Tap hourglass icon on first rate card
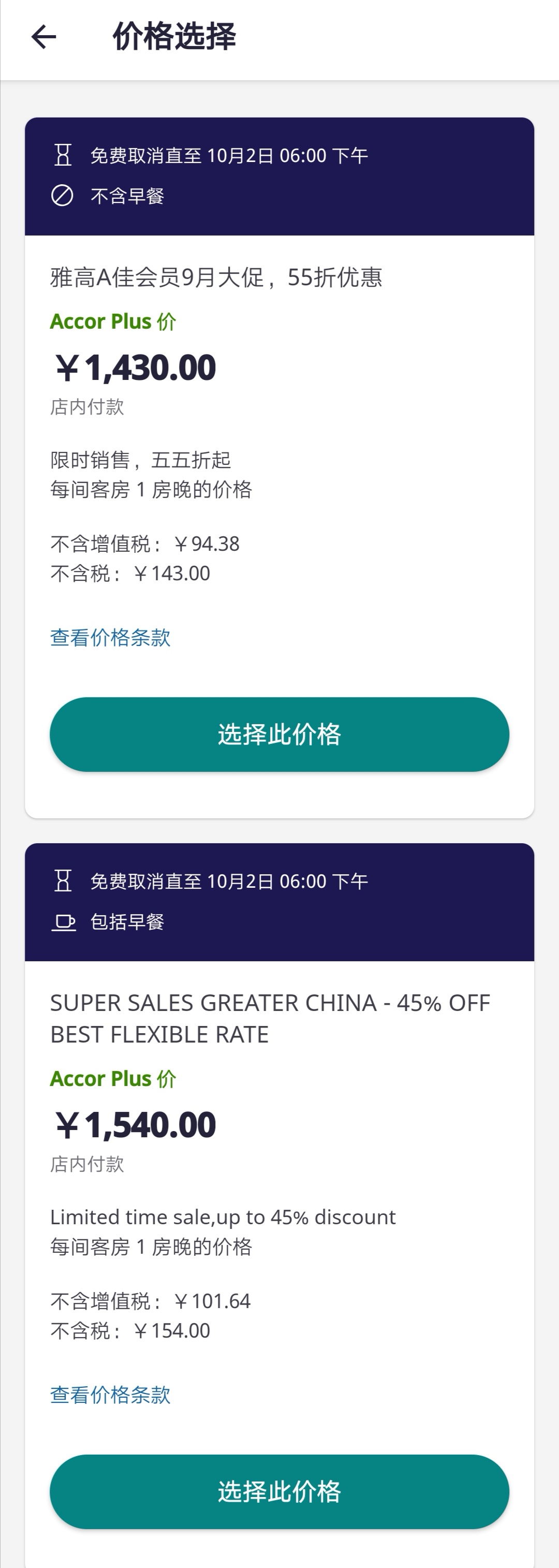This screenshot has height=1568, width=559. [62, 155]
